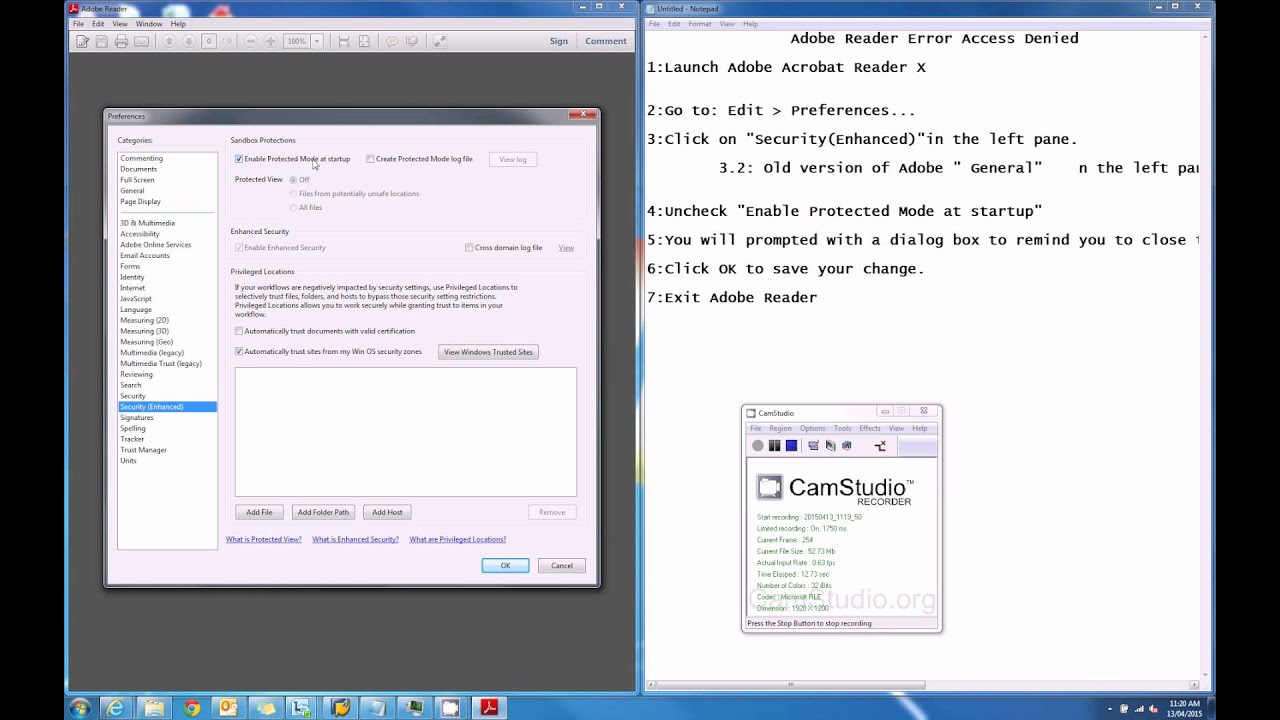The width and height of the screenshot is (1280, 720).
Task: Click the fit width scrolling icon
Action: (x=343, y=41)
